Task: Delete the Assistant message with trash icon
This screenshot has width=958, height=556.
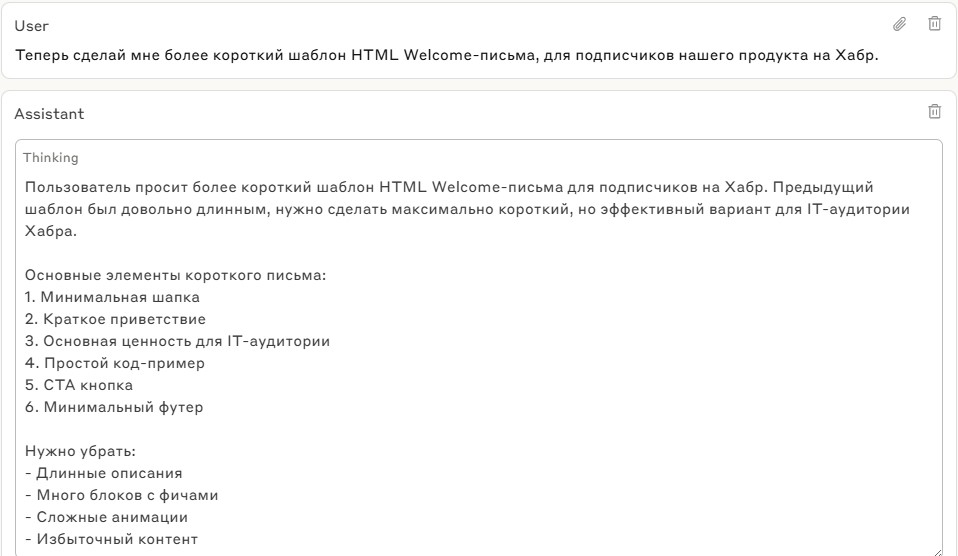Action: 934,112
